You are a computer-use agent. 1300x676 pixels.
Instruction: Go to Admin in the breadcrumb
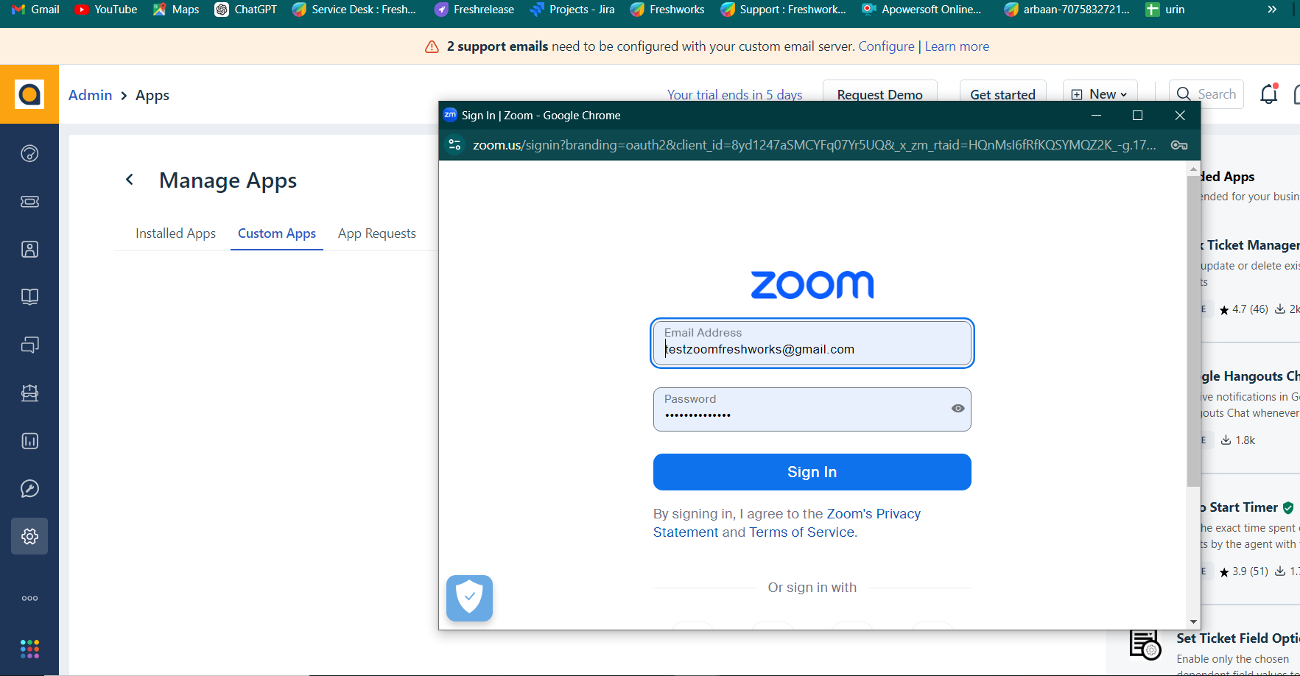(90, 95)
